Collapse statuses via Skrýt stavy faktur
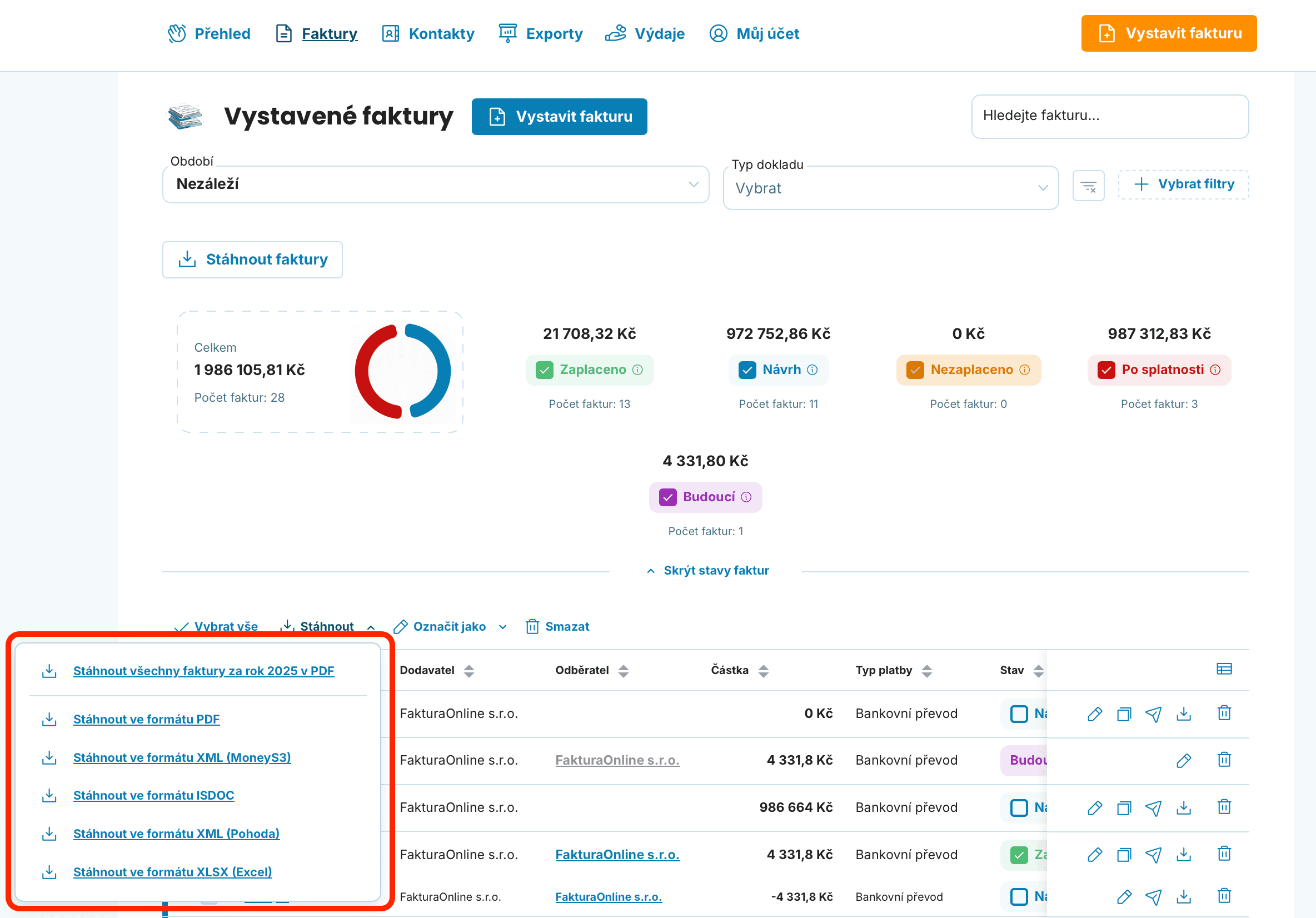Viewport: 1316px width, 918px height. [707, 570]
